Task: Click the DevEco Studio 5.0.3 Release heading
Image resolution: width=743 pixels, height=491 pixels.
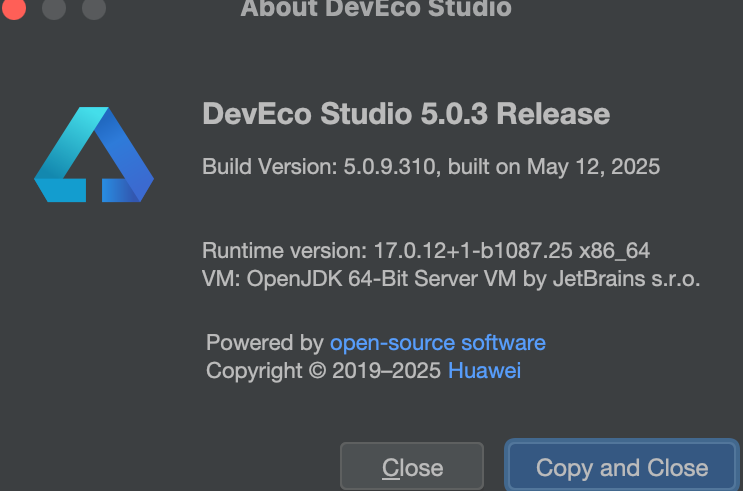Action: [x=405, y=114]
